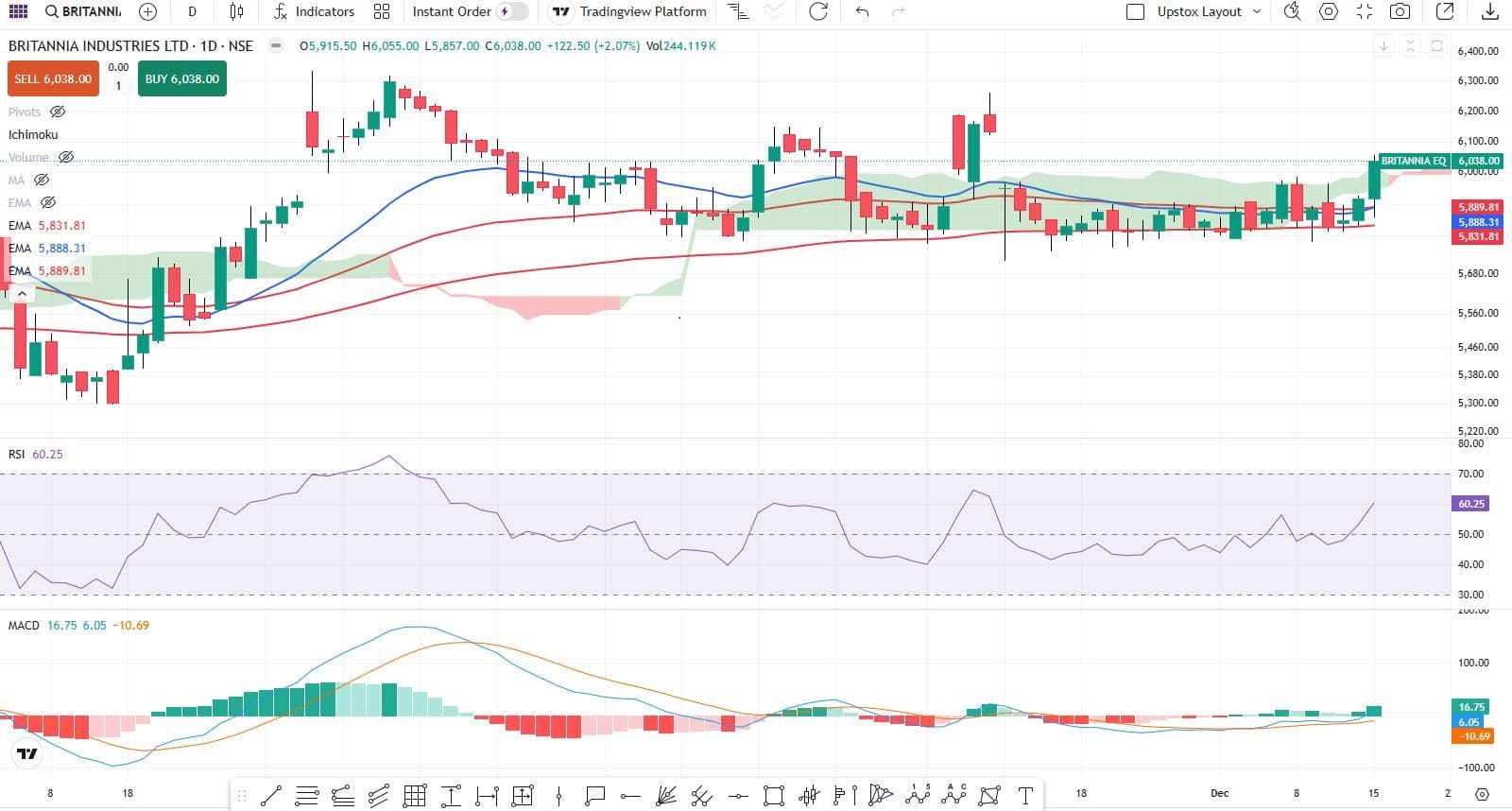Select the Trend Line drawing tool
This screenshot has width=1512, height=811.
tap(271, 796)
